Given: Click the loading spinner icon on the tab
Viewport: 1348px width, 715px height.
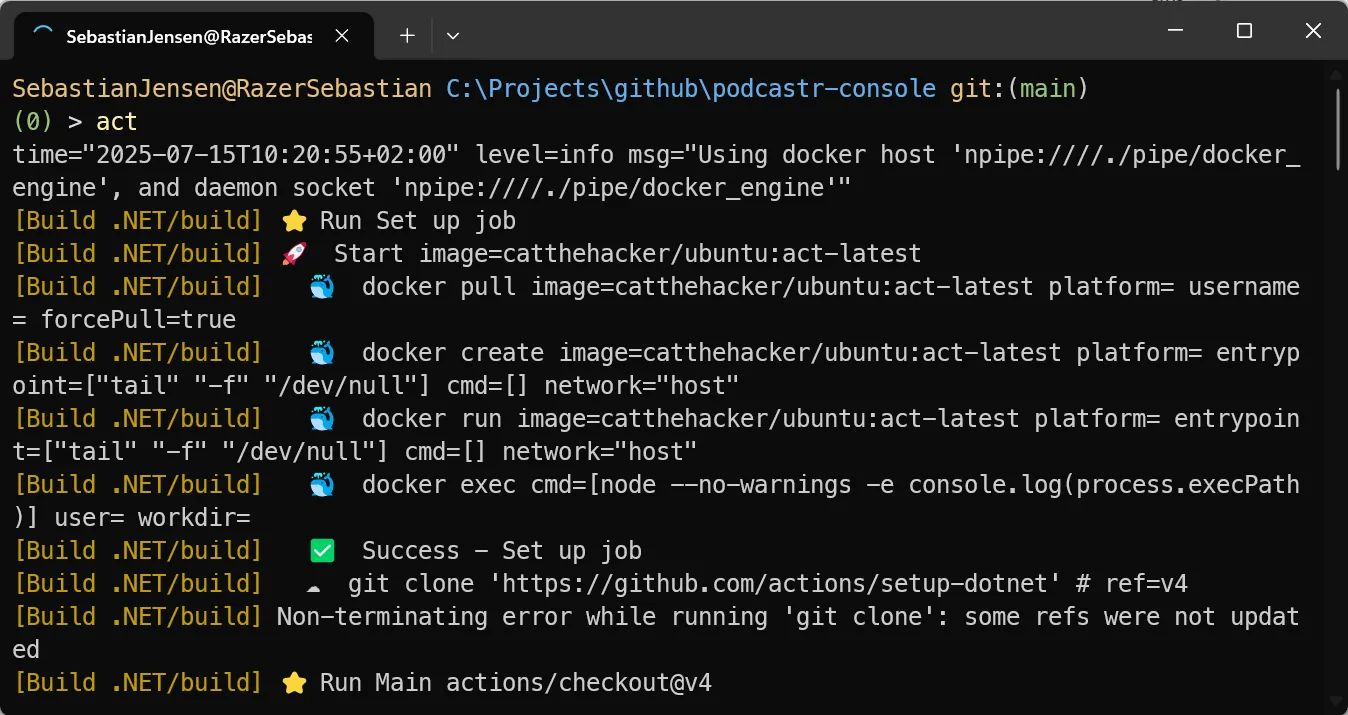Looking at the screenshot, I should (42, 35).
